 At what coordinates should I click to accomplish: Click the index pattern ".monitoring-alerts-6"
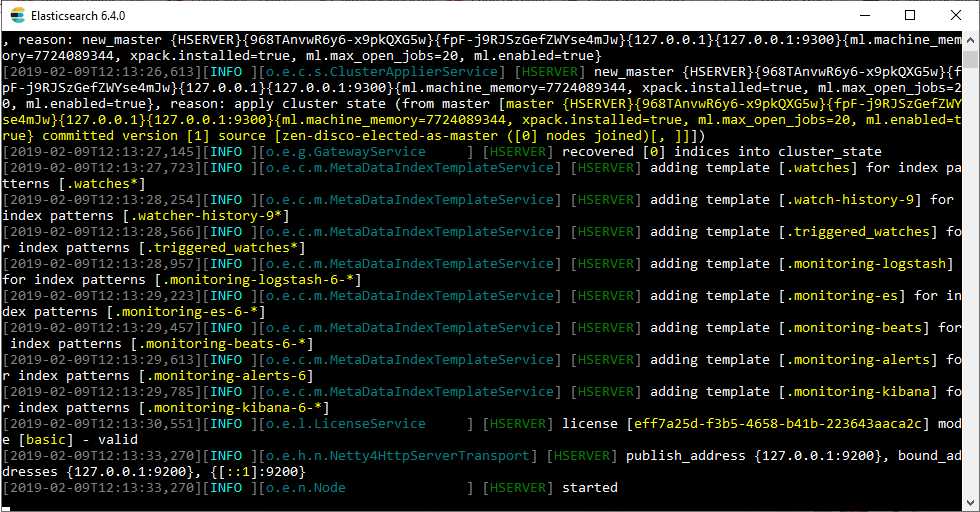pos(226,376)
